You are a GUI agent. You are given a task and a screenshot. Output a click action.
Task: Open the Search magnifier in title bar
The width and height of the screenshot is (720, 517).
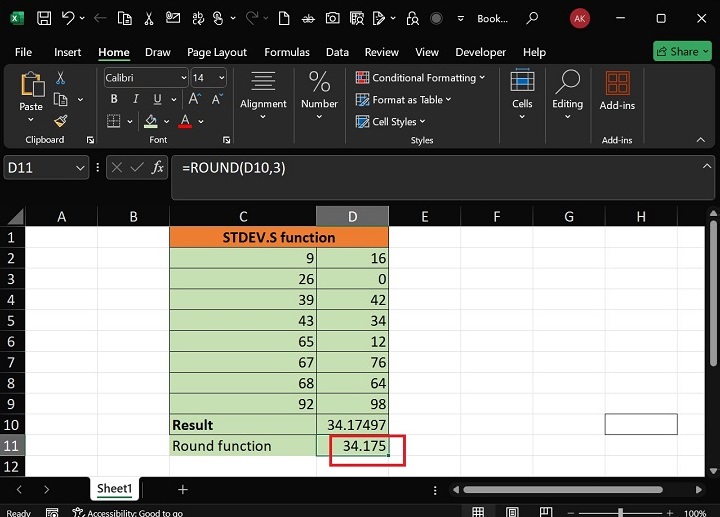coord(532,18)
